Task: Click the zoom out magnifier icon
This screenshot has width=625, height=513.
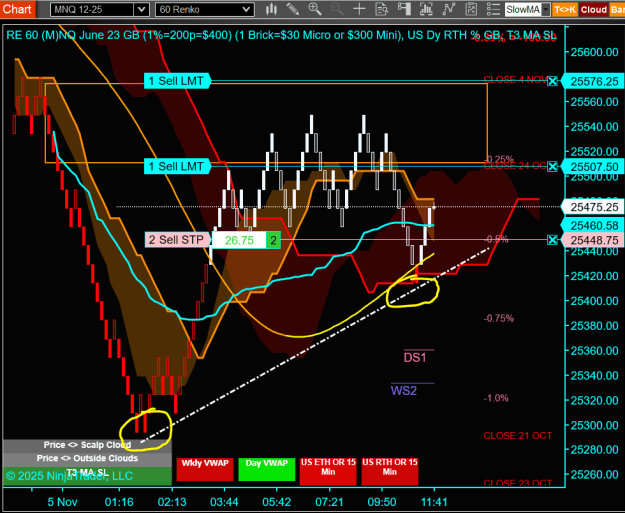Action: (x=337, y=9)
